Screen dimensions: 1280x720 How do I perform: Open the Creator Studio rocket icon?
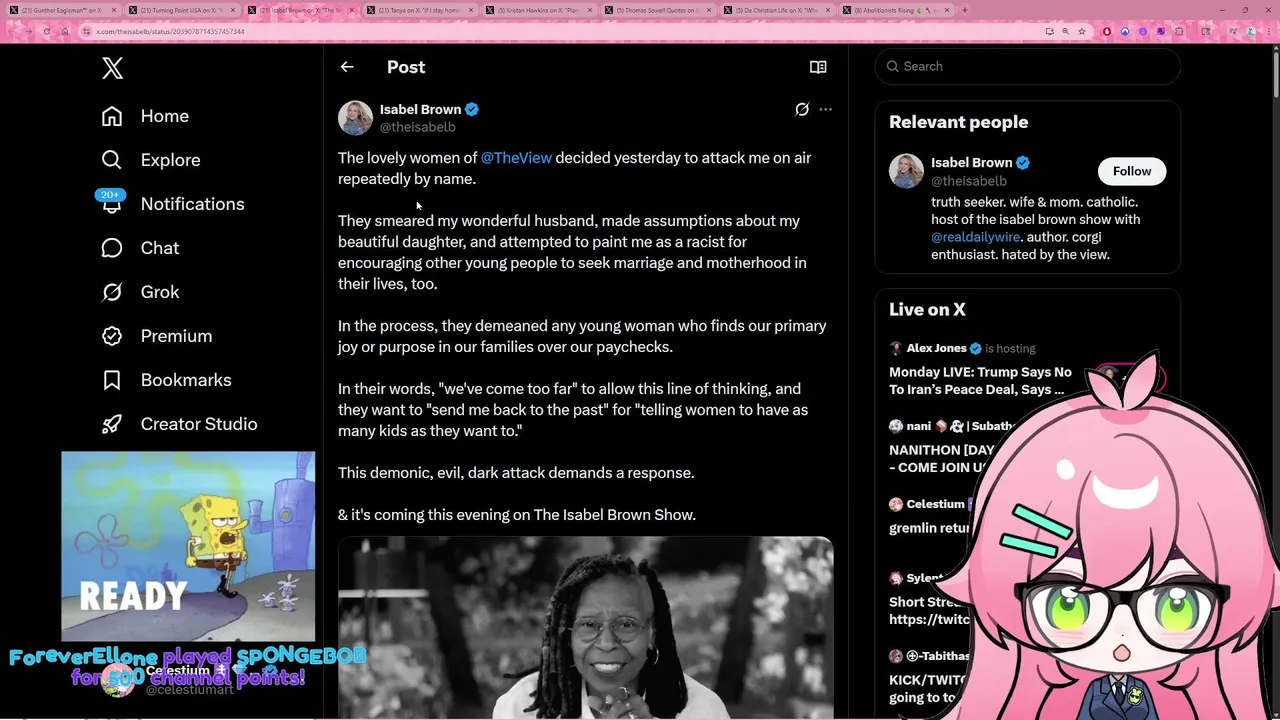pos(112,424)
